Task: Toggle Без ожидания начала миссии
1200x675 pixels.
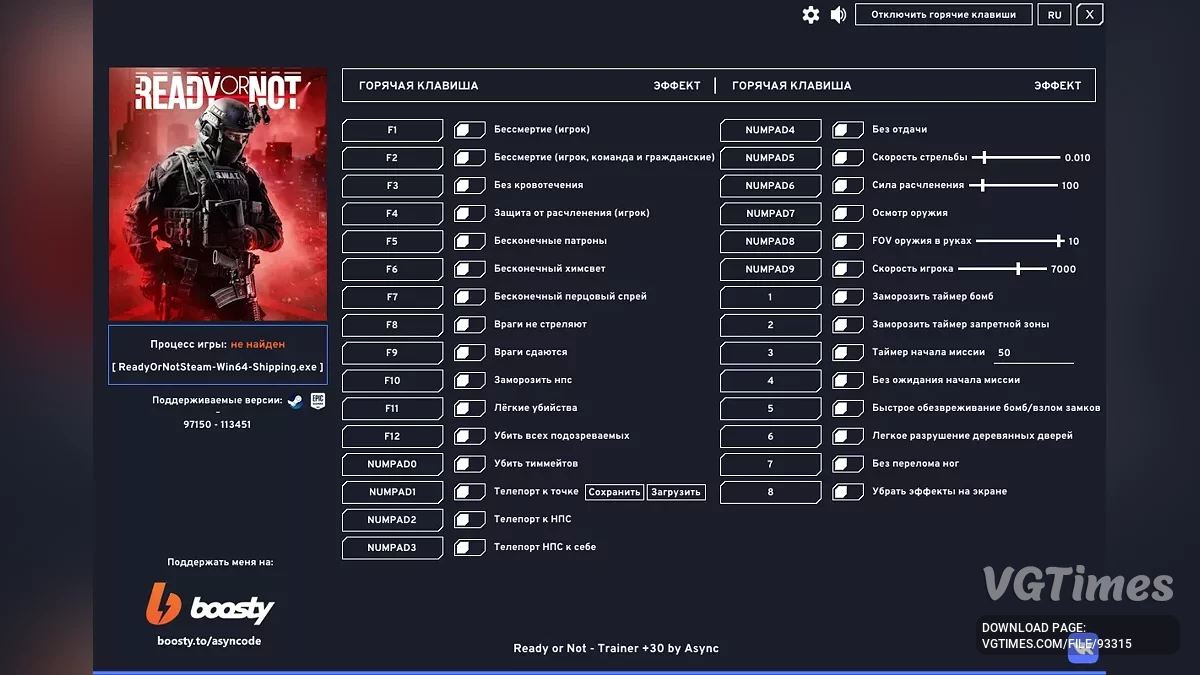Action: (x=848, y=381)
